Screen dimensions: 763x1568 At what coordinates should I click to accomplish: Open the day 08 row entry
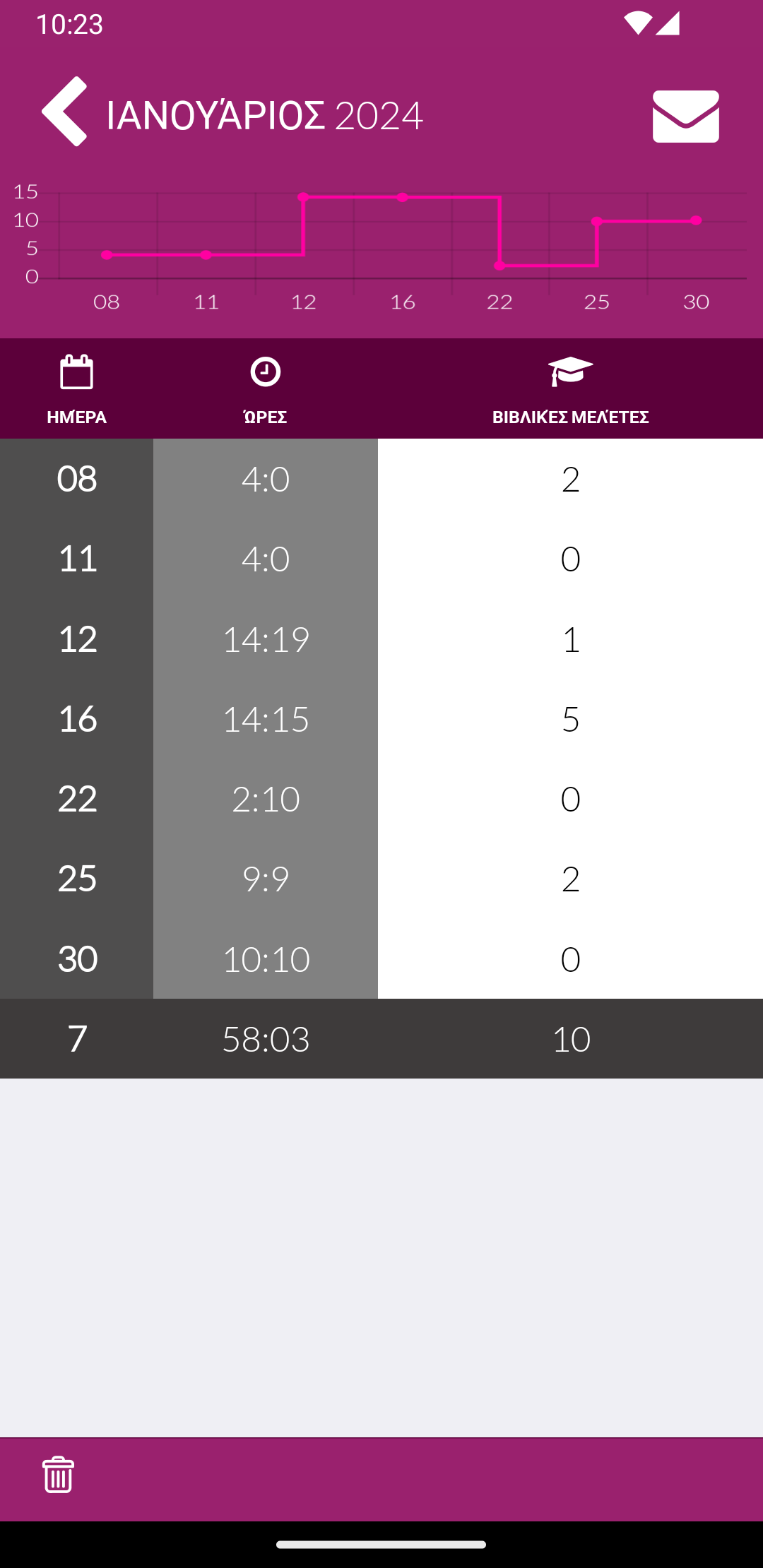pos(381,479)
